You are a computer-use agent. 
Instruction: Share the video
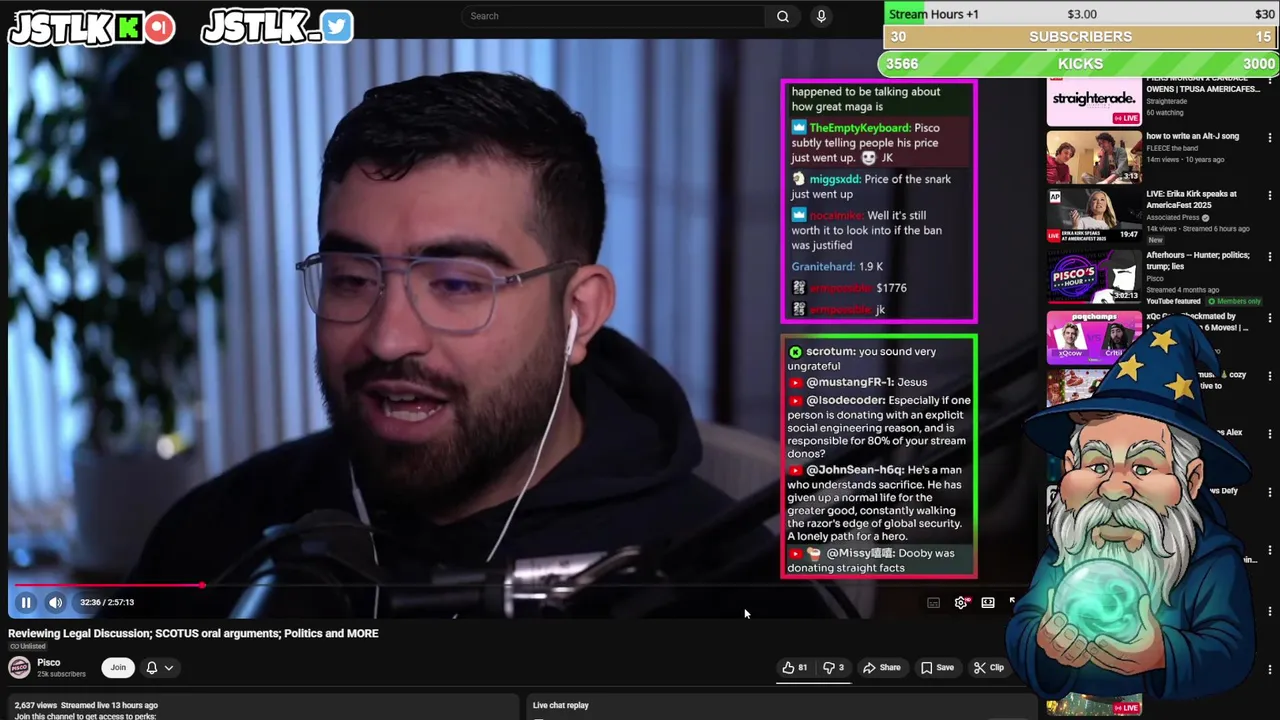click(x=881, y=667)
